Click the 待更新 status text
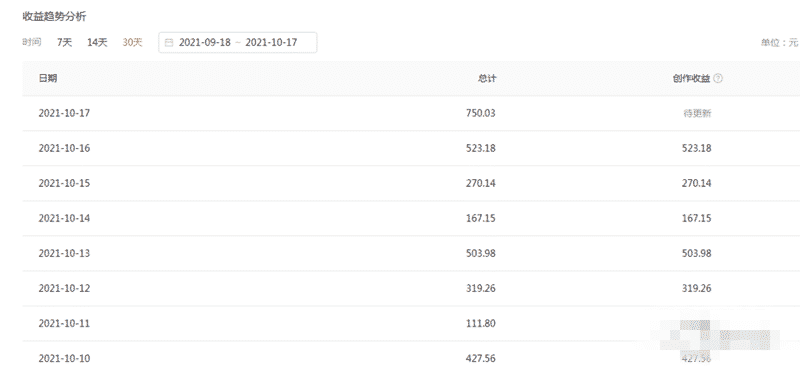The width and height of the screenshot is (800, 373). [697, 114]
